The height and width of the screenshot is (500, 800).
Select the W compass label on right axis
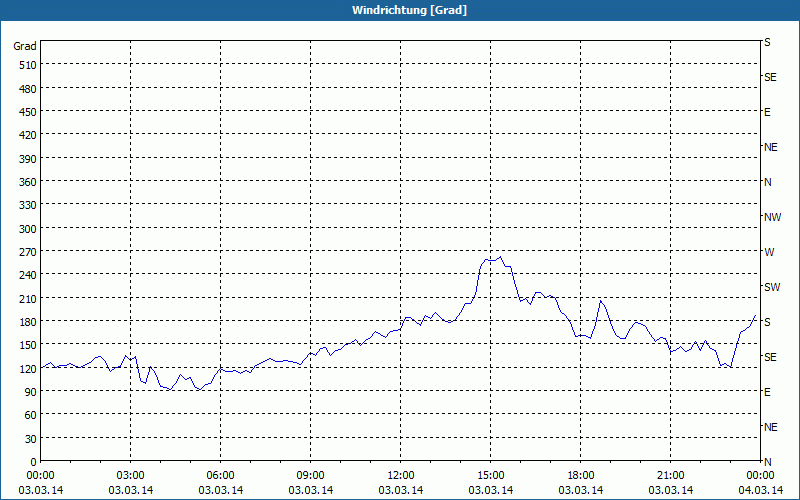[769, 252]
